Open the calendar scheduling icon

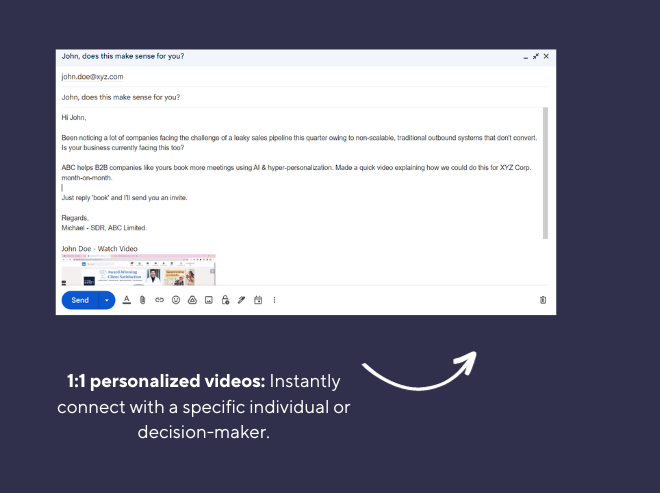(x=258, y=300)
